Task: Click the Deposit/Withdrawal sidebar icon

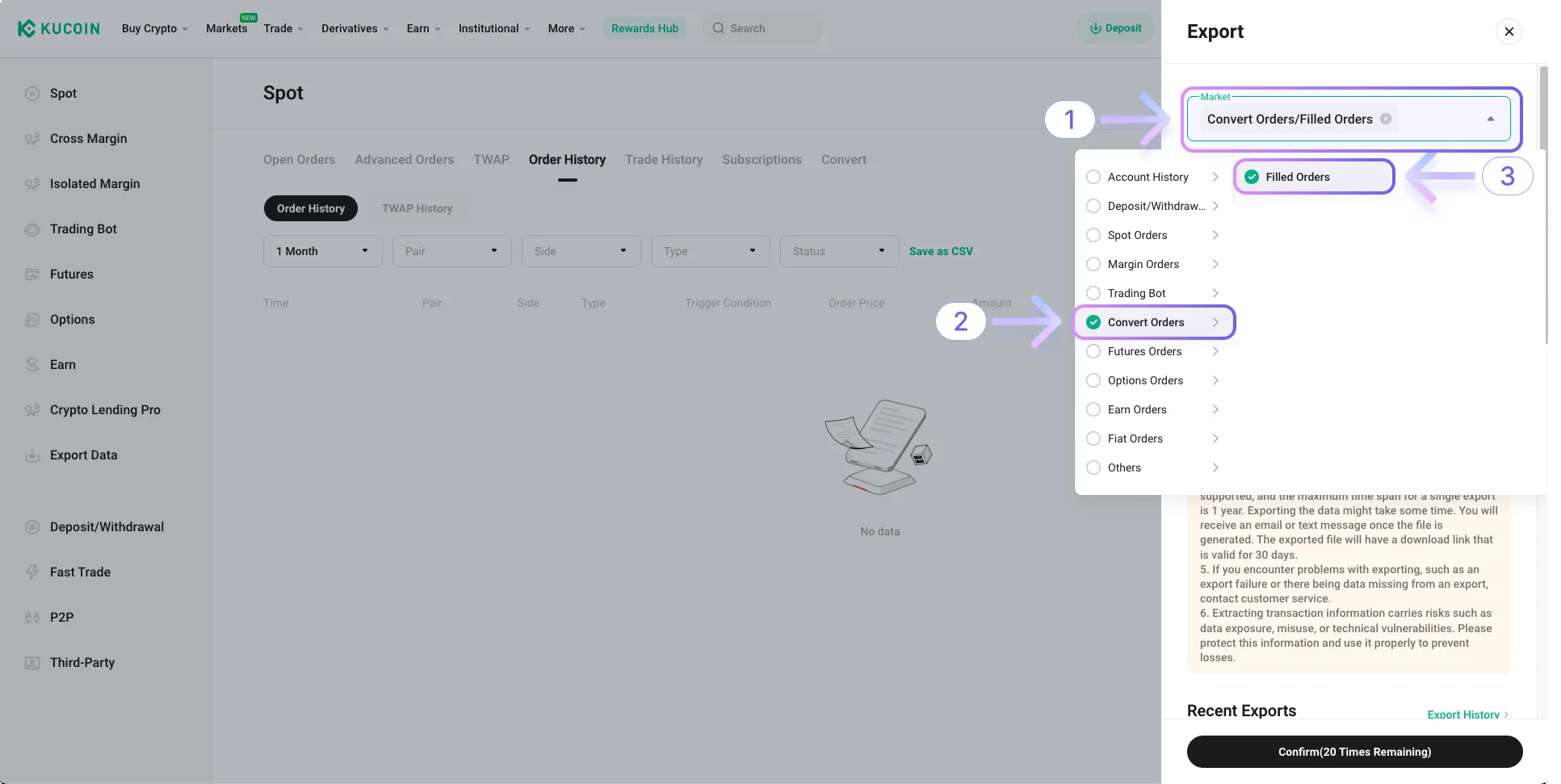Action: (x=32, y=527)
